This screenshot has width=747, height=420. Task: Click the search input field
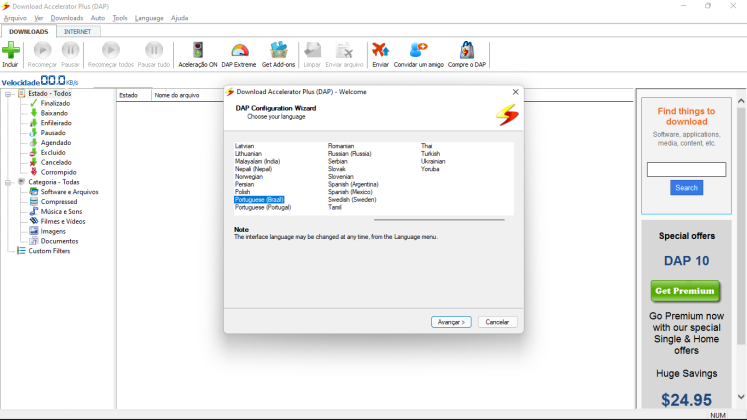(x=686, y=170)
